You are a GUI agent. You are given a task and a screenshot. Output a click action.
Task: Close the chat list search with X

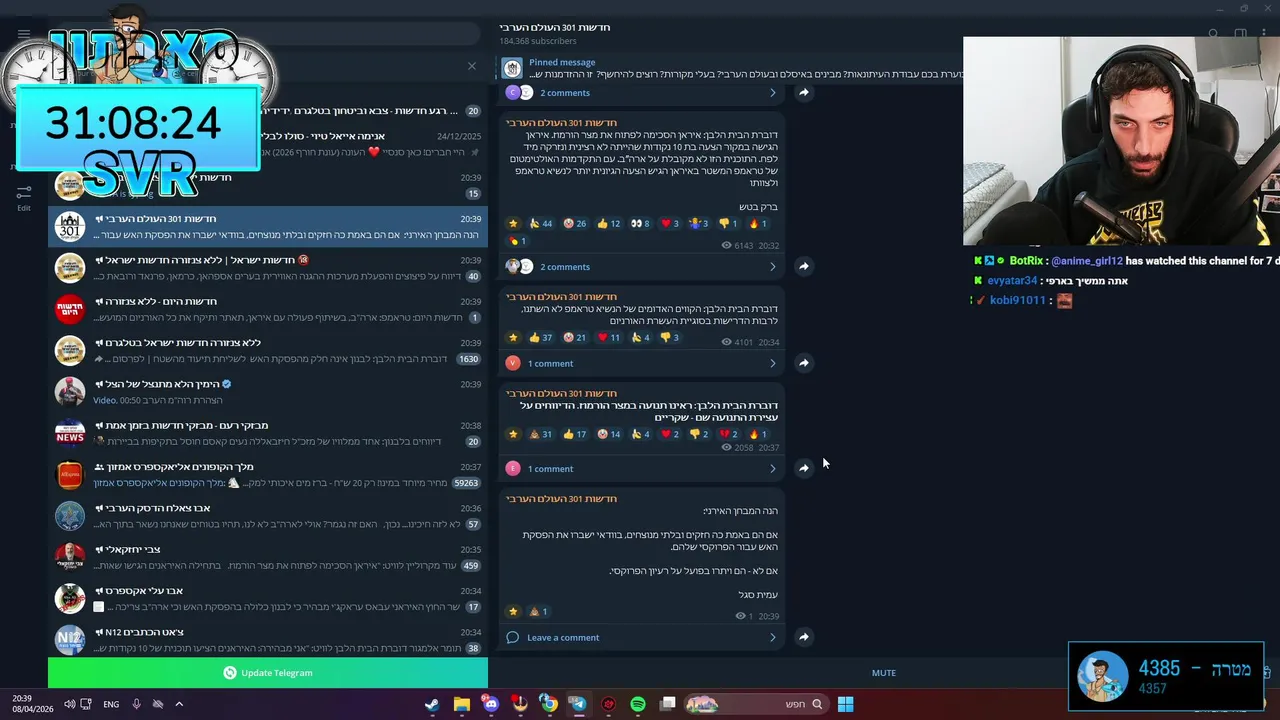[x=472, y=66]
